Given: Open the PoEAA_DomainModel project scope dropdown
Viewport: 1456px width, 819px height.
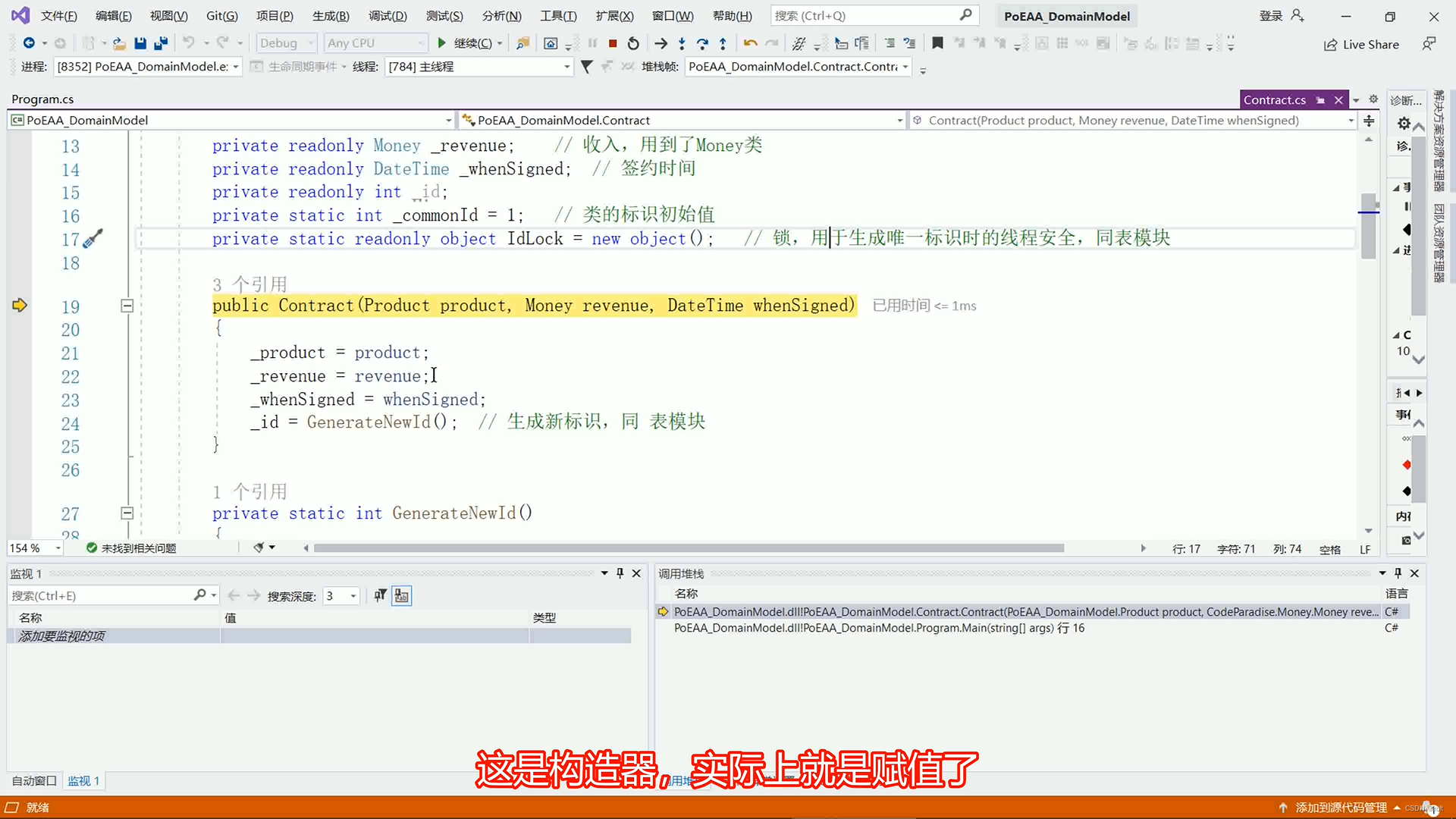Looking at the screenshot, I should 231,121.
